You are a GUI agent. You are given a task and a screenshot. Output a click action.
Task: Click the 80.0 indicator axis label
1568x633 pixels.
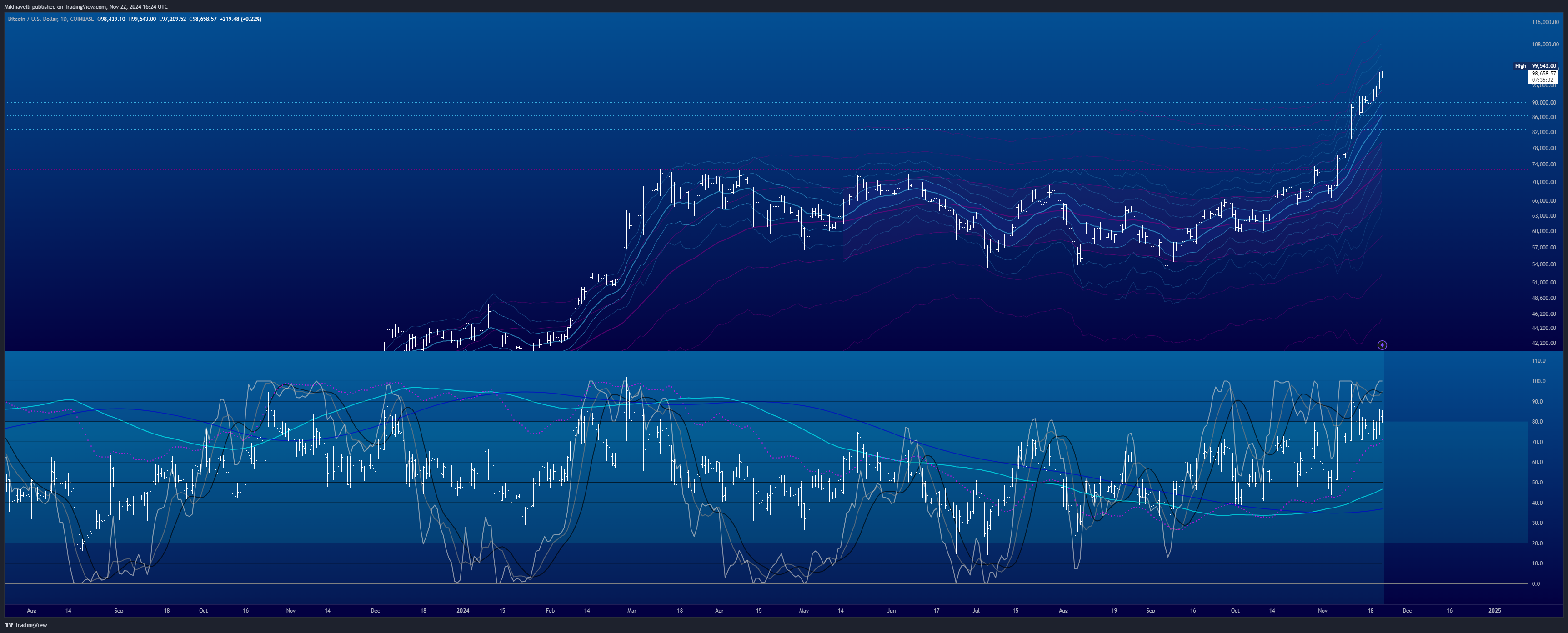(1538, 422)
